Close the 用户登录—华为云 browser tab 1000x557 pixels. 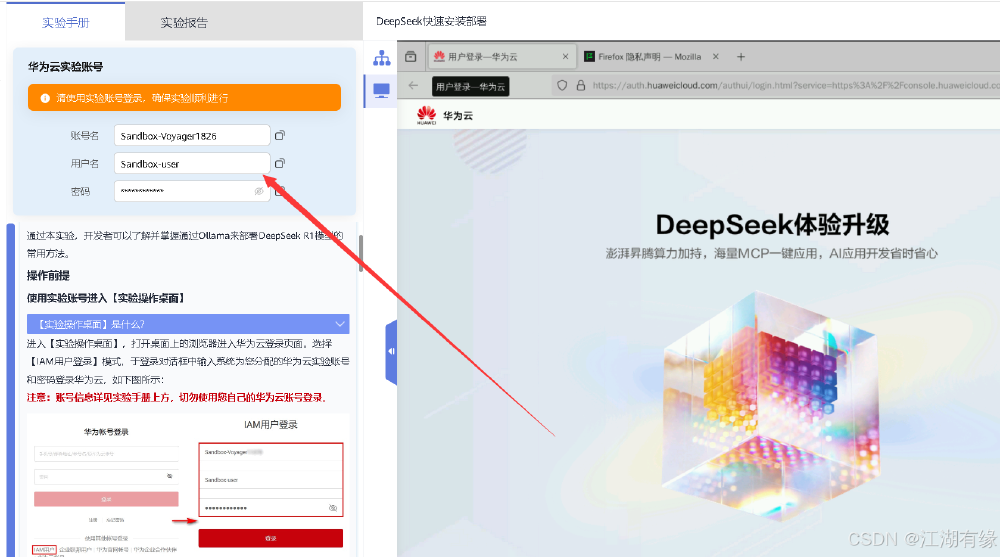pyautogui.click(x=565, y=57)
